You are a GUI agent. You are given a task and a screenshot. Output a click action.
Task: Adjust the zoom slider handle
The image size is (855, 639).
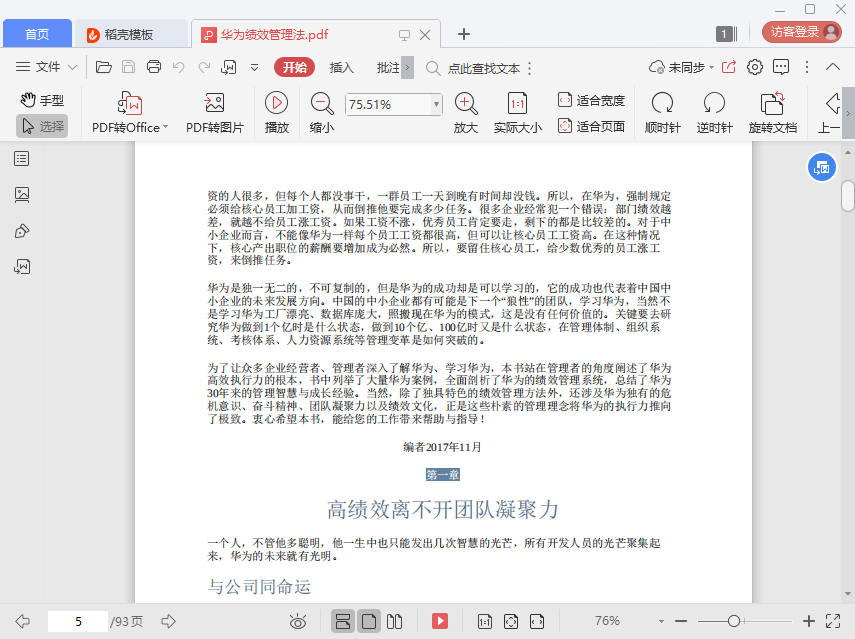734,621
